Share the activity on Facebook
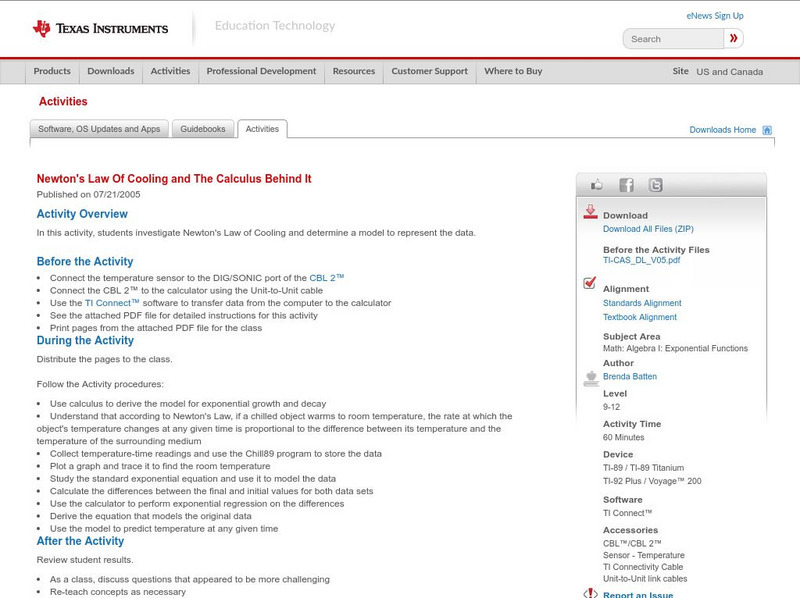 point(626,185)
